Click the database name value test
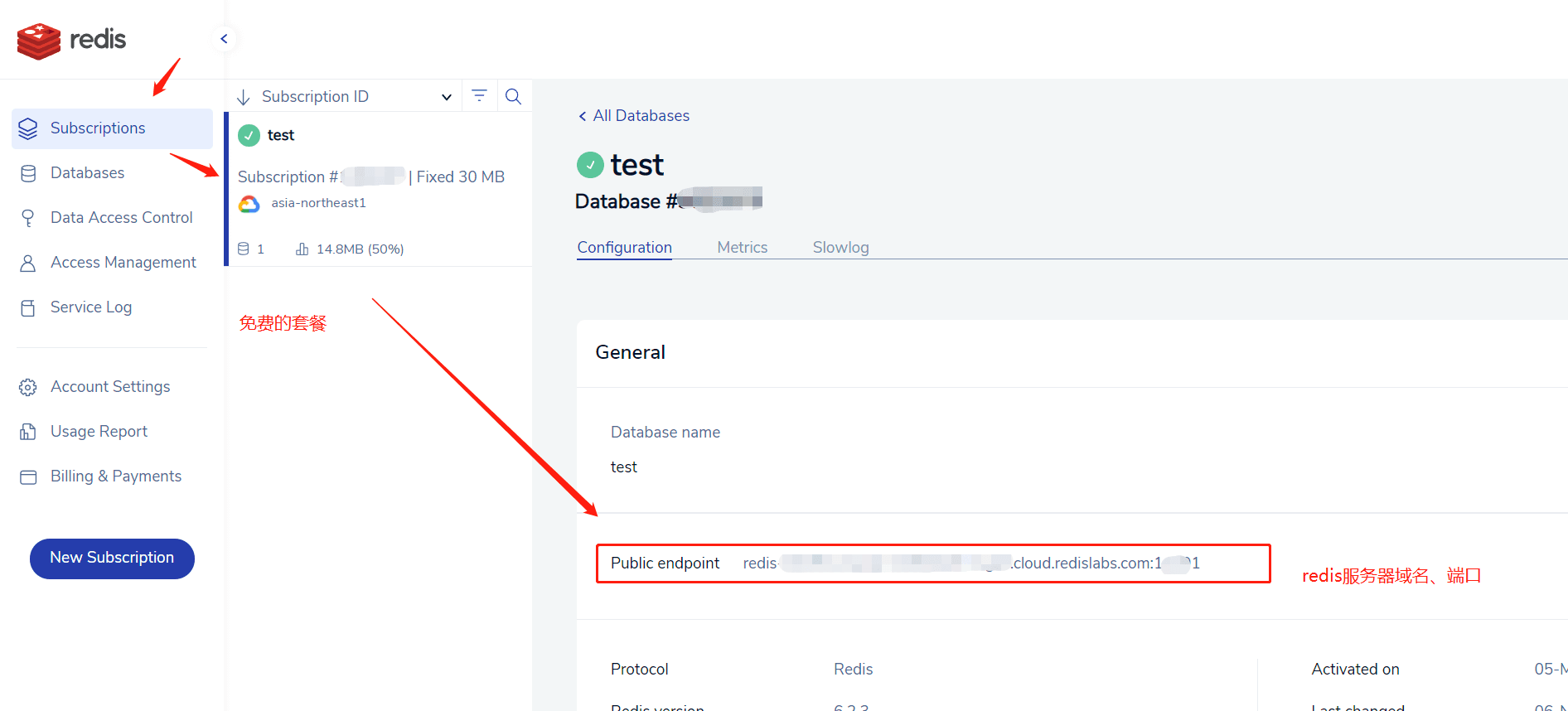 pos(624,467)
